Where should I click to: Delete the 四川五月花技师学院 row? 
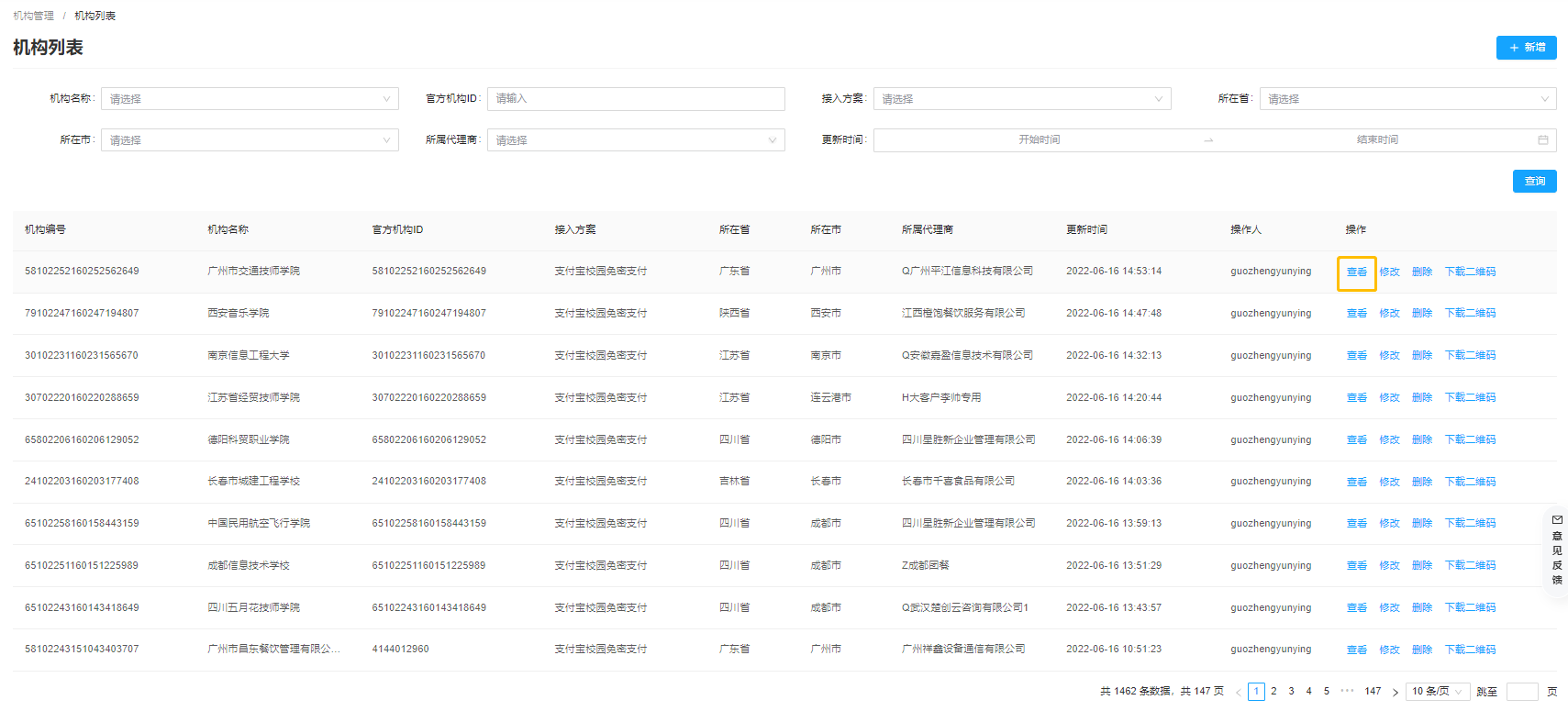1422,608
